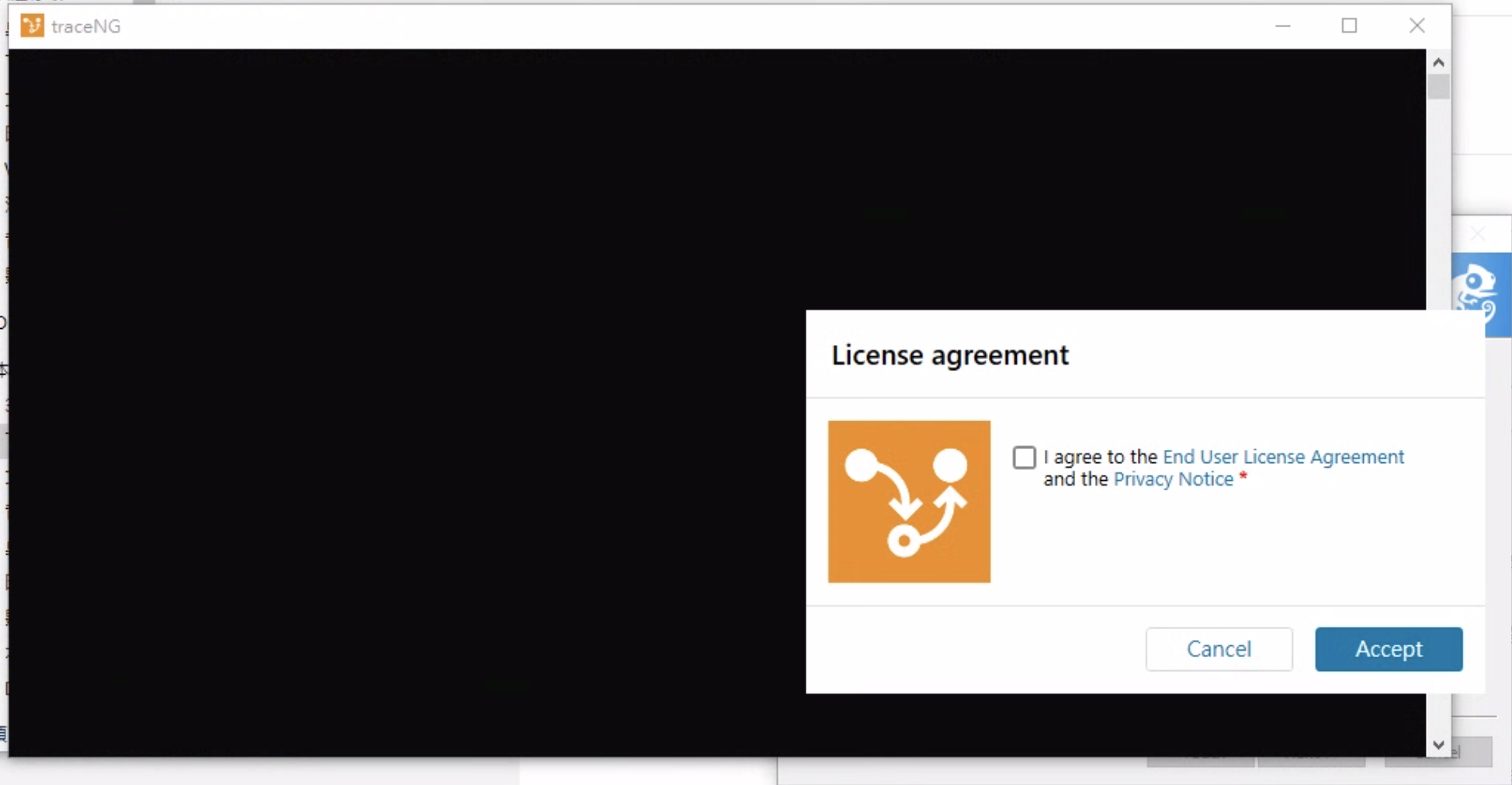Image resolution: width=1512 pixels, height=785 pixels.
Task: Minimize the traceNG window
Action: click(x=1282, y=26)
